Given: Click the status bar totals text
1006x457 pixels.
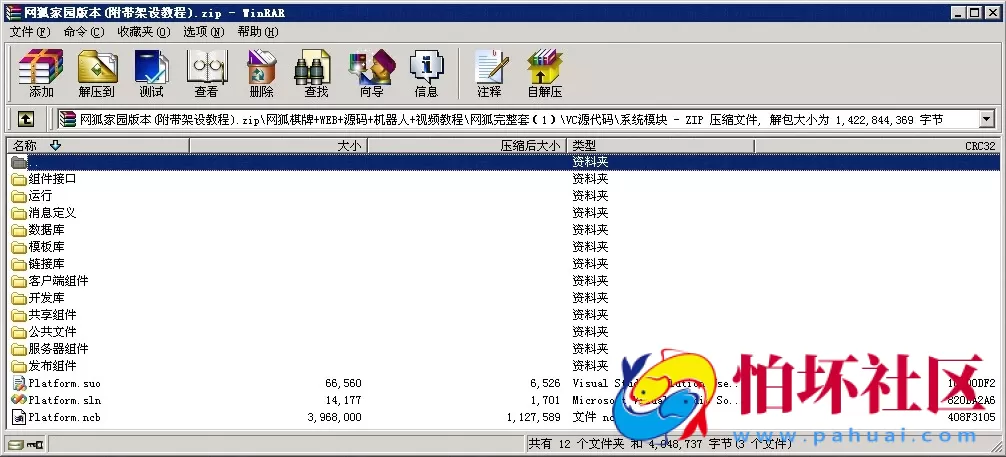Looking at the screenshot, I should pyautogui.click(x=660, y=444).
